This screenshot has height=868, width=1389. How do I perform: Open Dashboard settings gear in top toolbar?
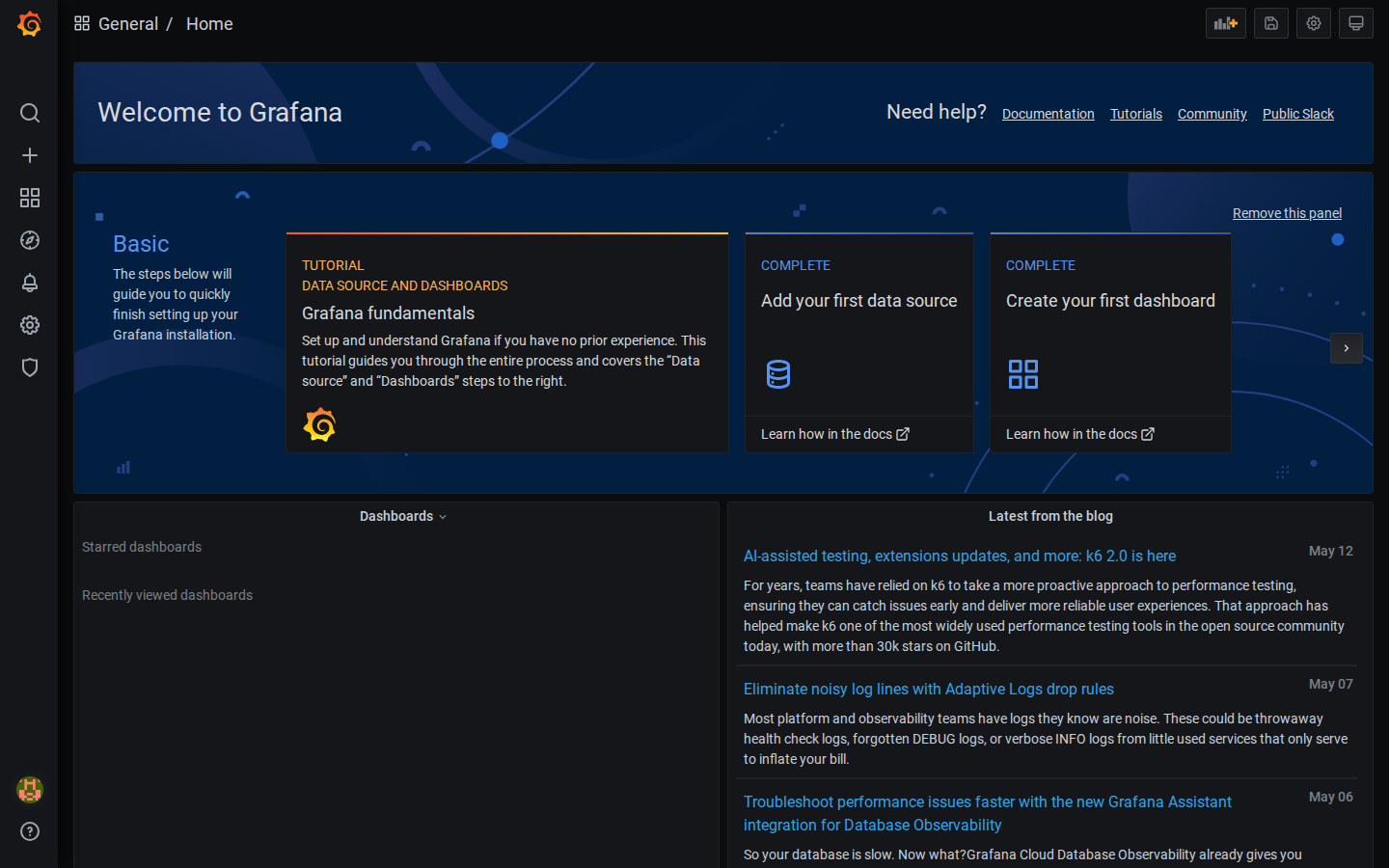click(1314, 23)
